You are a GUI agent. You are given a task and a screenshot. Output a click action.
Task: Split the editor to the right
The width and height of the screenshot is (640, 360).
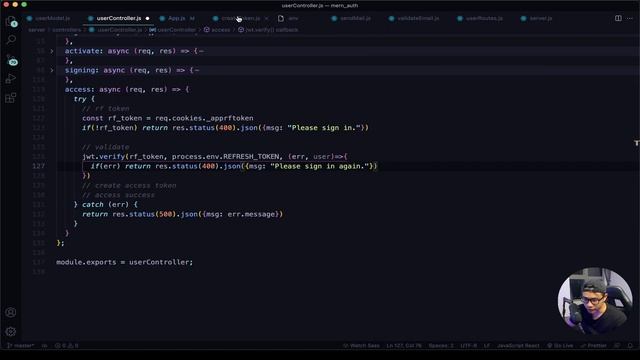[x=618, y=18]
